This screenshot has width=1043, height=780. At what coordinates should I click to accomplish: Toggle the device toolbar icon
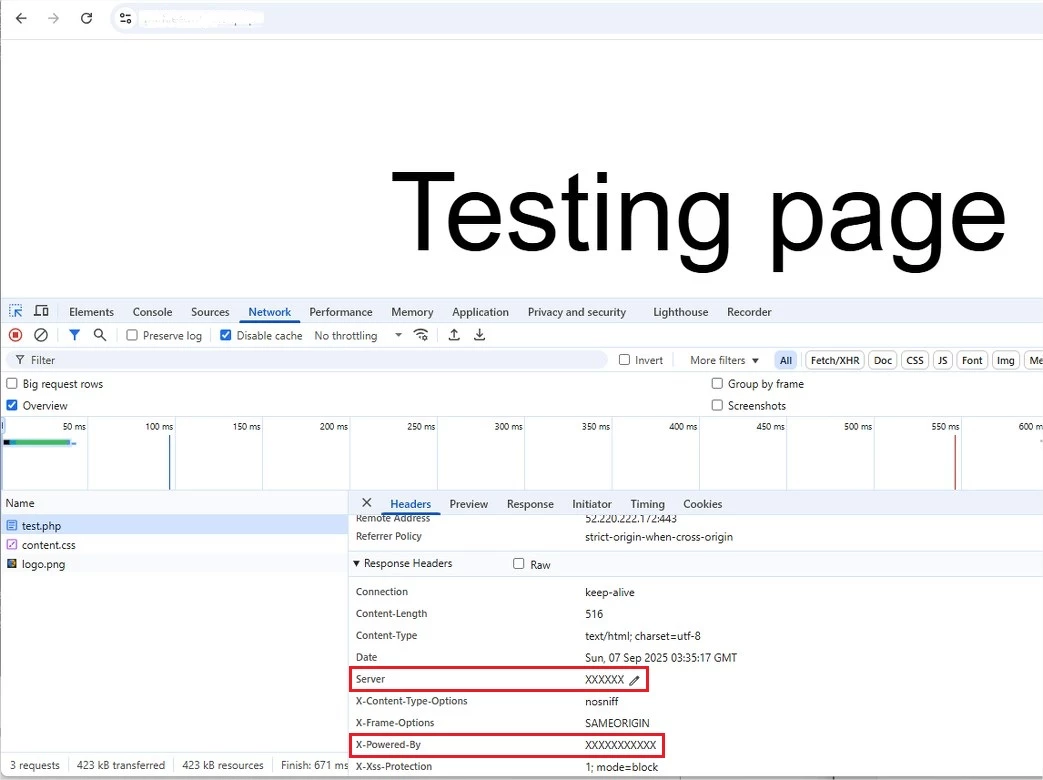[x=41, y=311]
